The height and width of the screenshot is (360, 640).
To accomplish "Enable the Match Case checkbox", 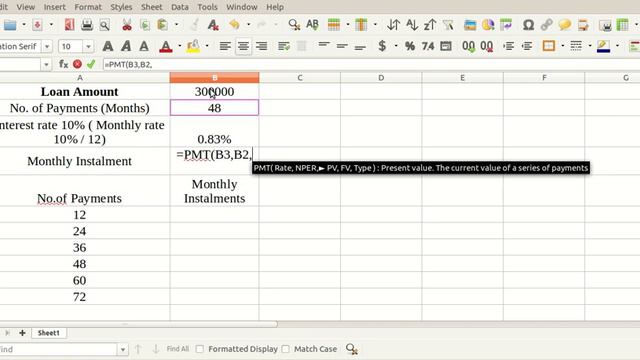I will 286,349.
